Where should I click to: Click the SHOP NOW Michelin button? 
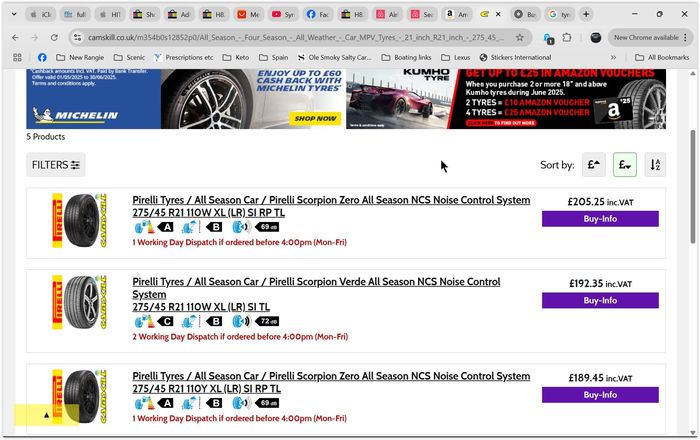[315, 118]
